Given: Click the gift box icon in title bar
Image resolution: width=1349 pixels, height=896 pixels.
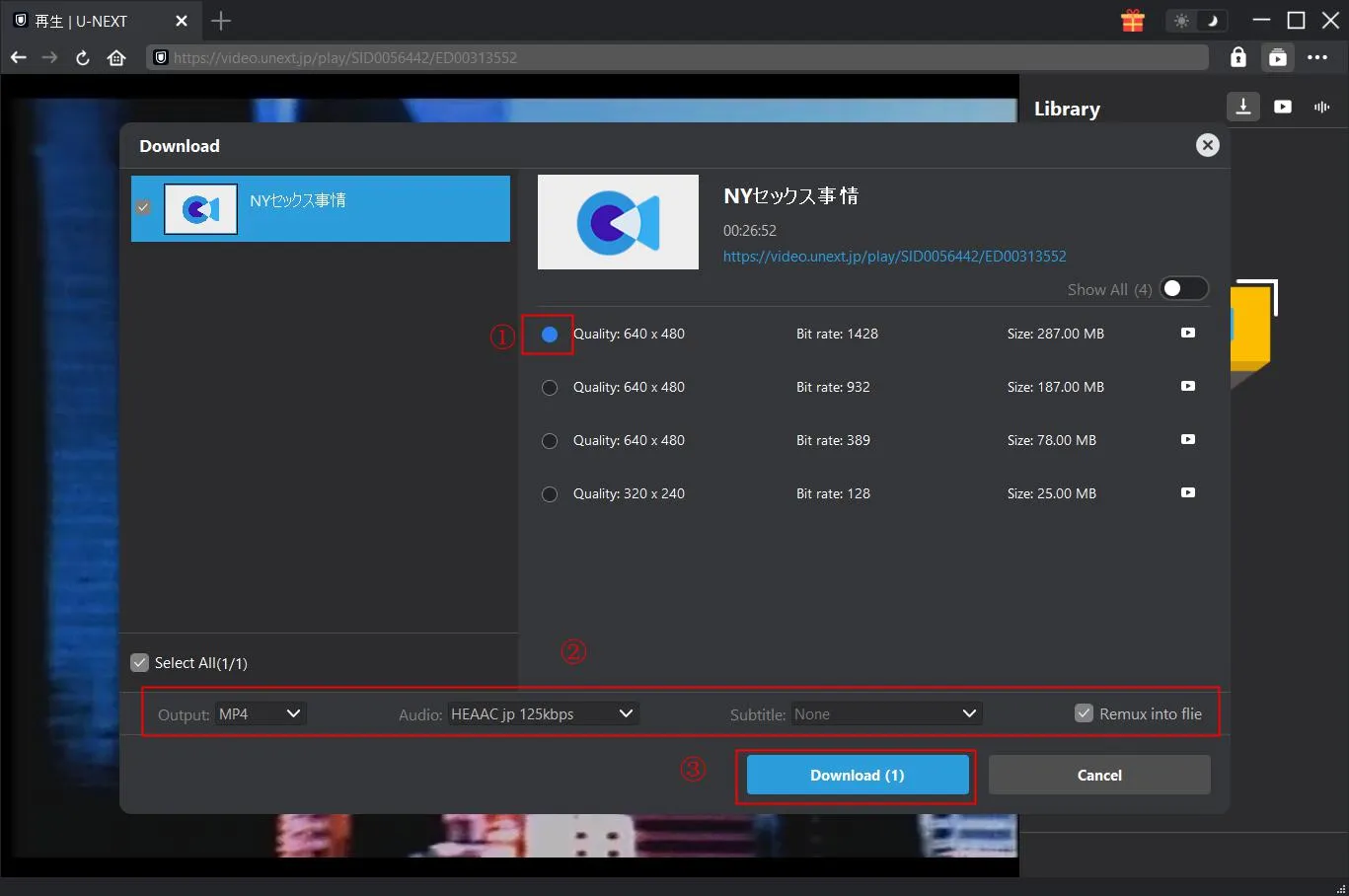Looking at the screenshot, I should click(1133, 21).
